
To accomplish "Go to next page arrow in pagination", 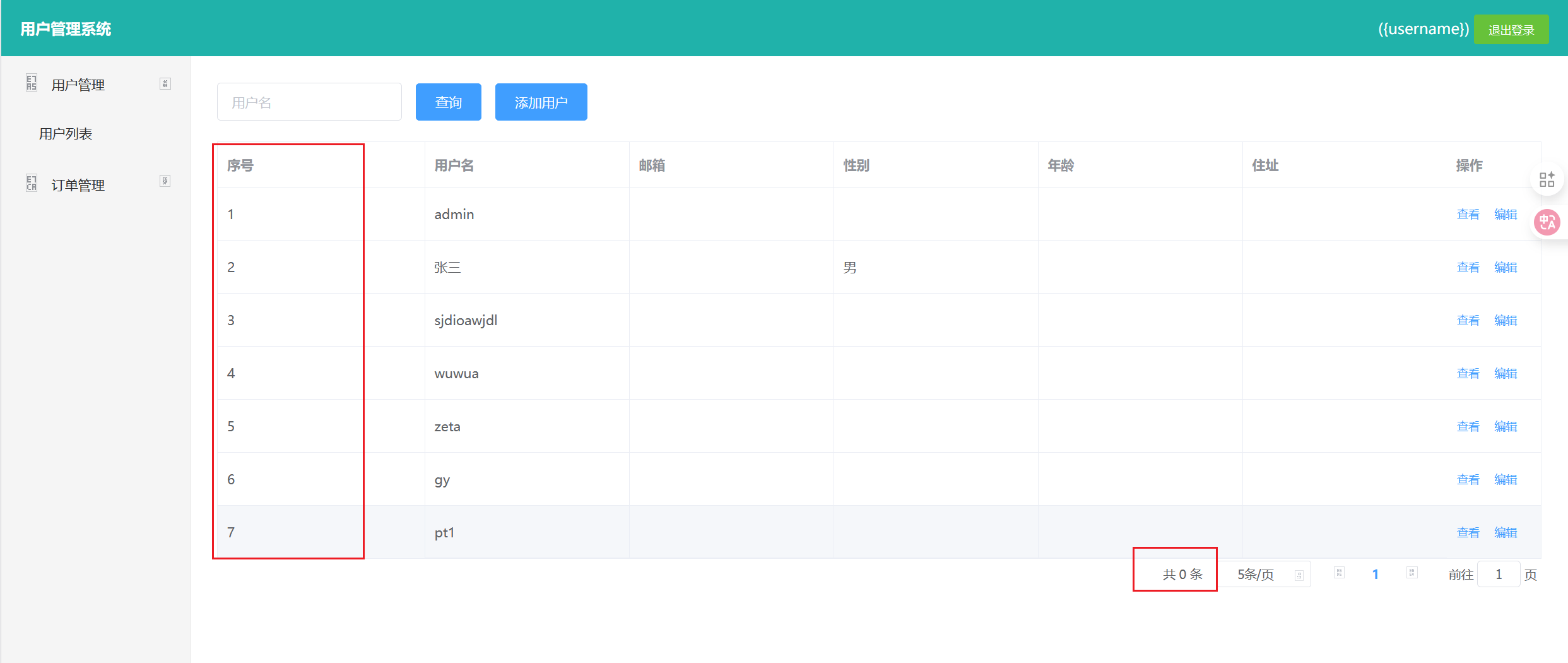I will click(1412, 573).
